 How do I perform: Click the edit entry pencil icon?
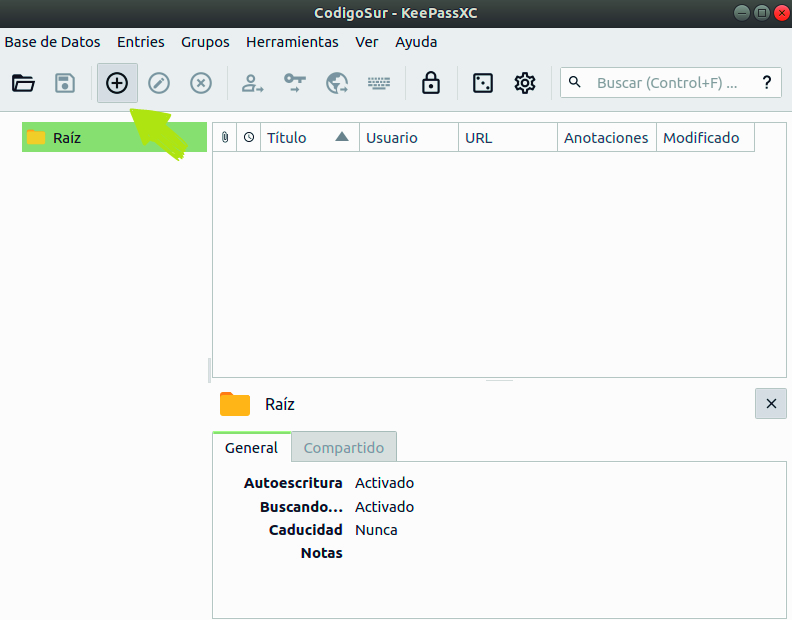(159, 83)
